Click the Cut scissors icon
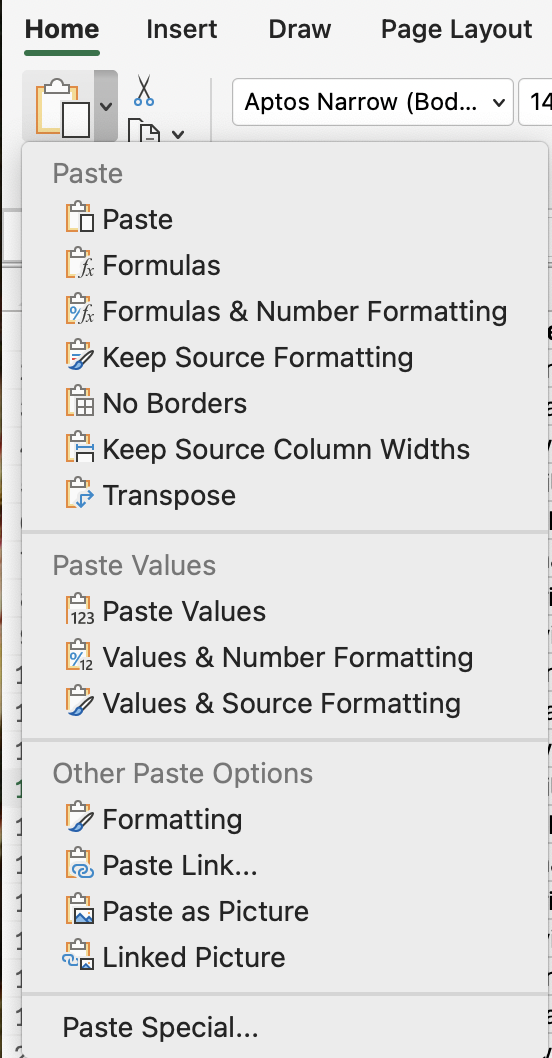This screenshot has width=552, height=1058. (144, 90)
